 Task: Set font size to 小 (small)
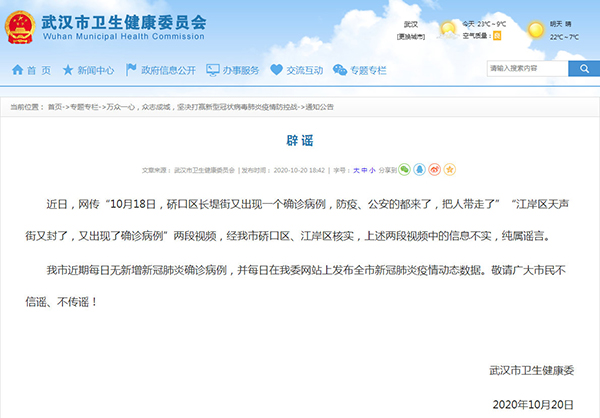(x=371, y=170)
